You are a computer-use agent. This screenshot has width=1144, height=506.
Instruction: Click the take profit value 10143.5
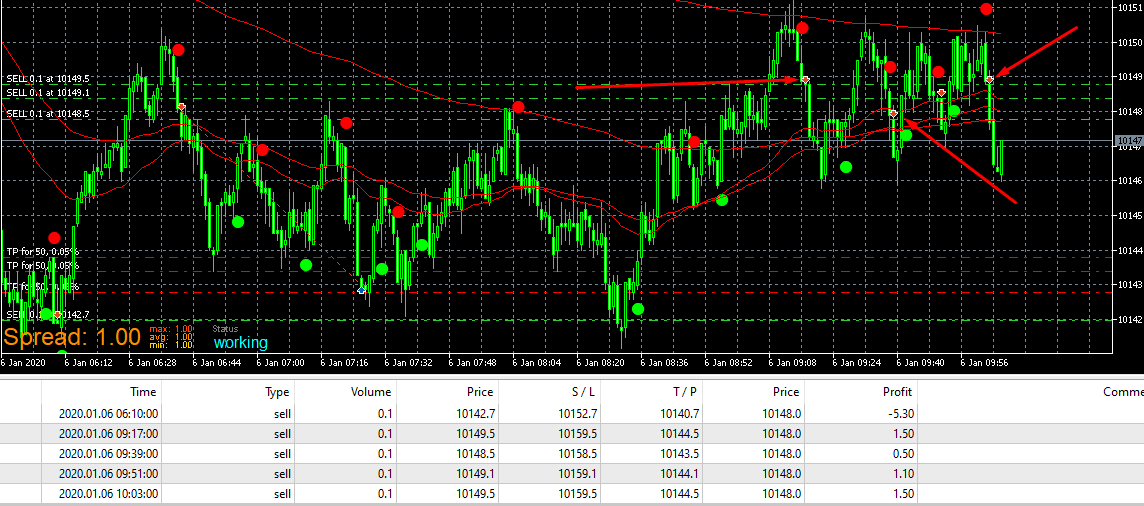tap(679, 454)
